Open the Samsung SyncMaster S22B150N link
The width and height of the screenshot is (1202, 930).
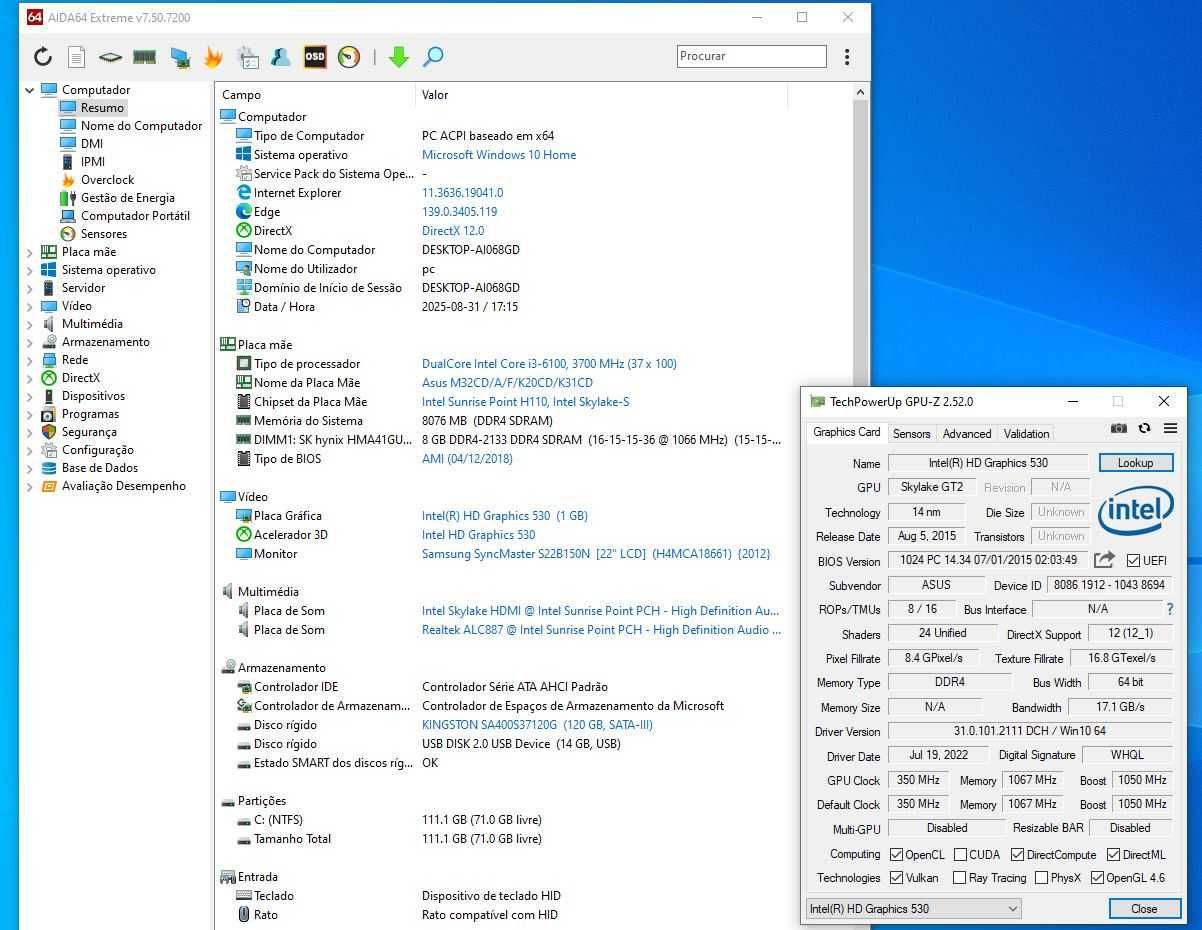(596, 554)
